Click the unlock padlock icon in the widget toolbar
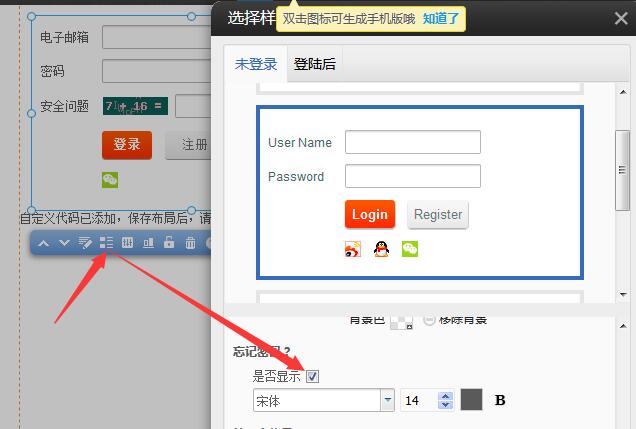 [x=169, y=243]
